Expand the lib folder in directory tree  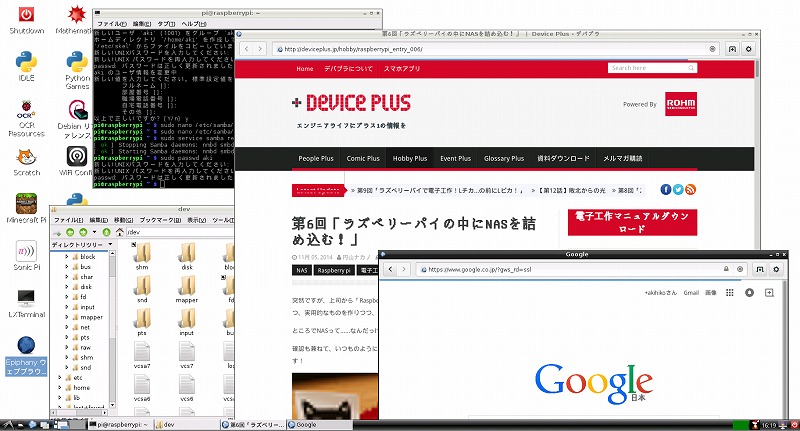click(60, 398)
